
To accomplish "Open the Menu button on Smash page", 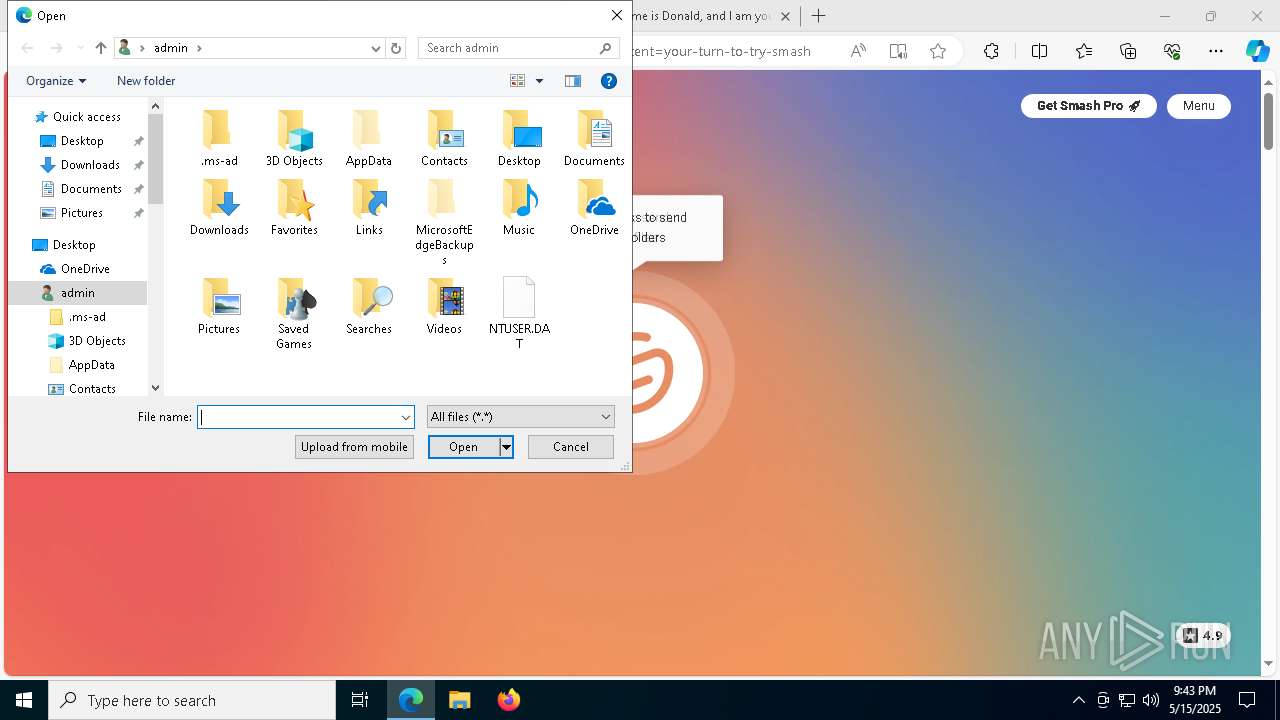I will (1198, 106).
